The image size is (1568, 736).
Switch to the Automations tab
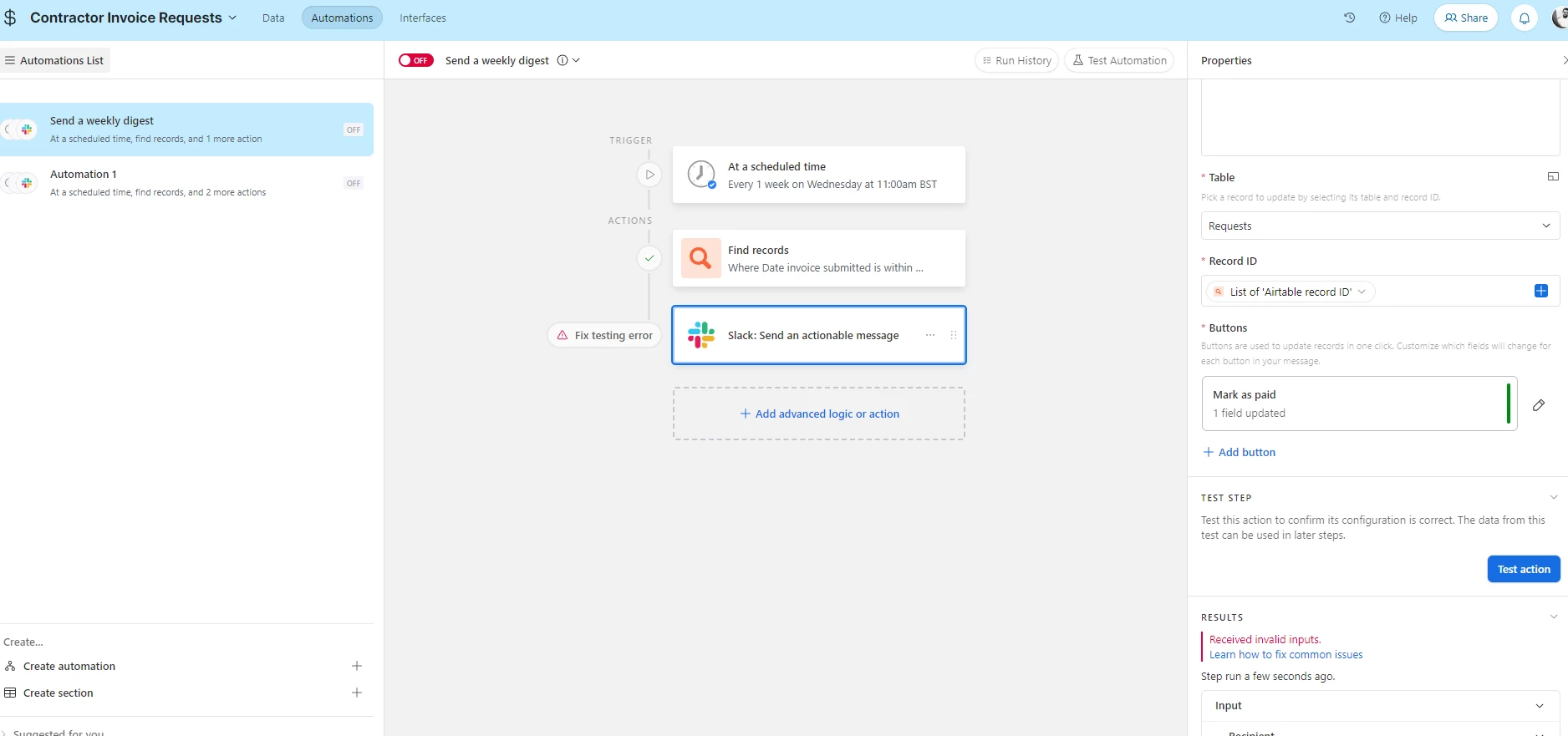342,18
